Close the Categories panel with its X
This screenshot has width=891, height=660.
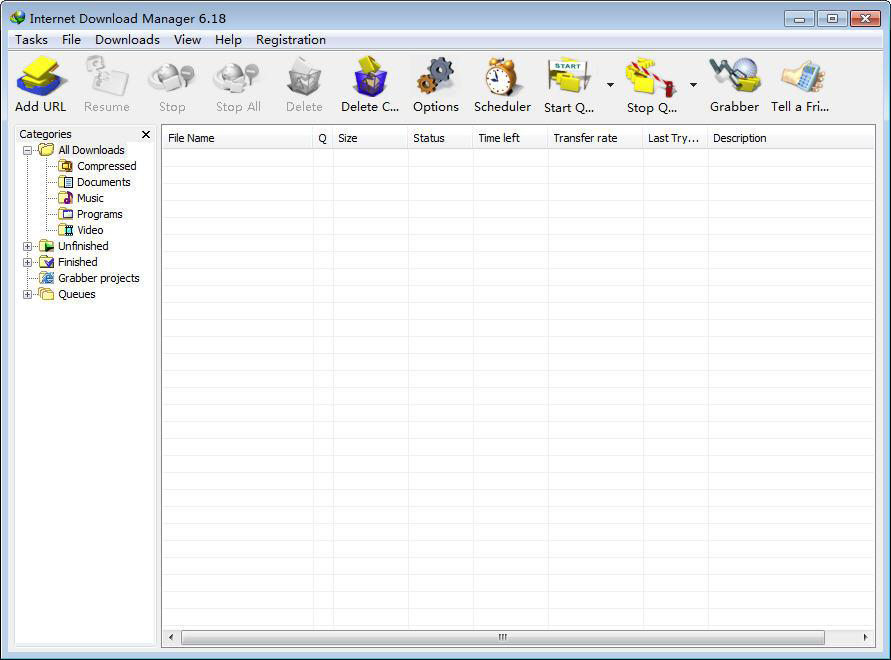pos(146,133)
